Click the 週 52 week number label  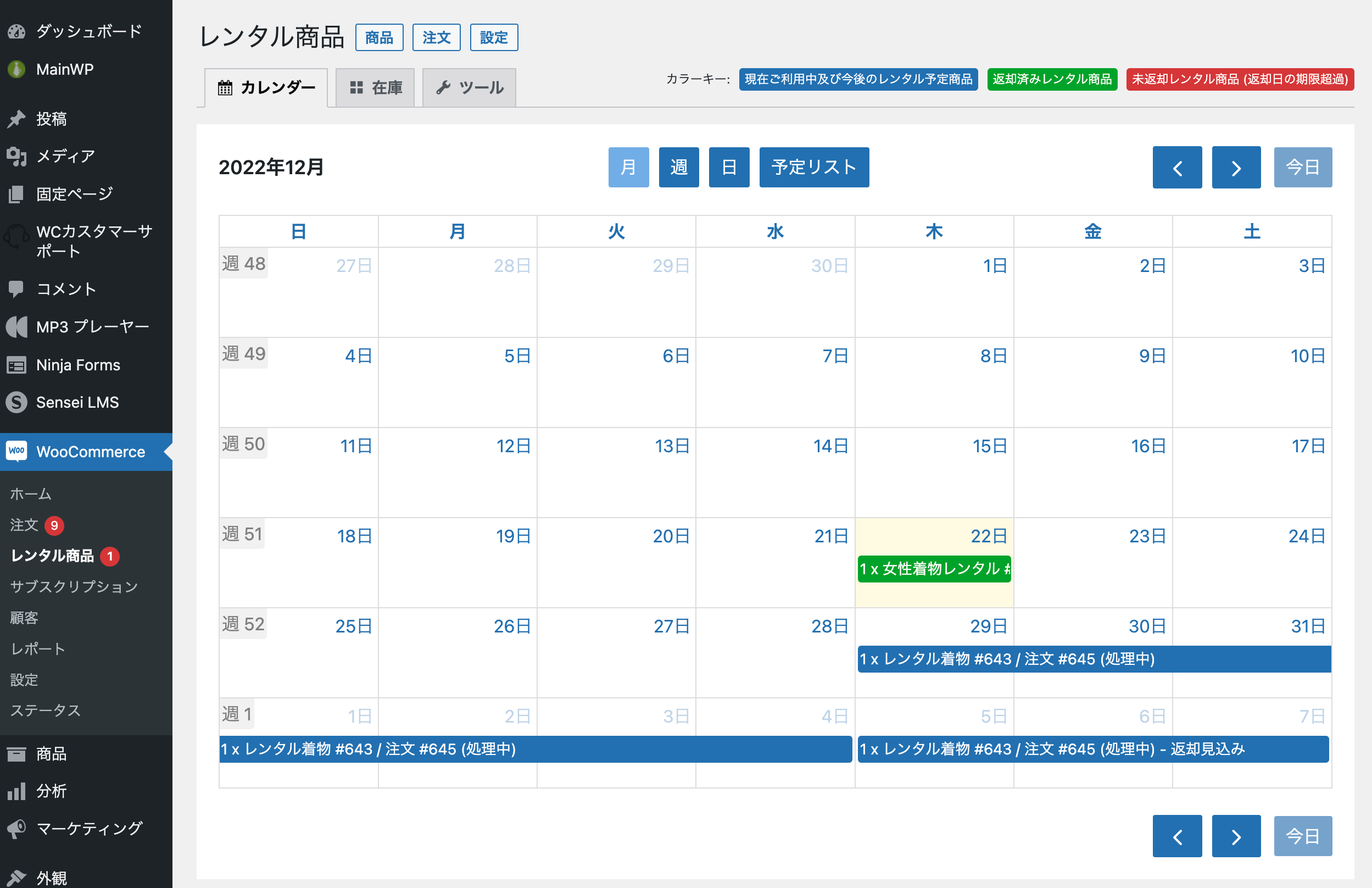pyautogui.click(x=243, y=624)
